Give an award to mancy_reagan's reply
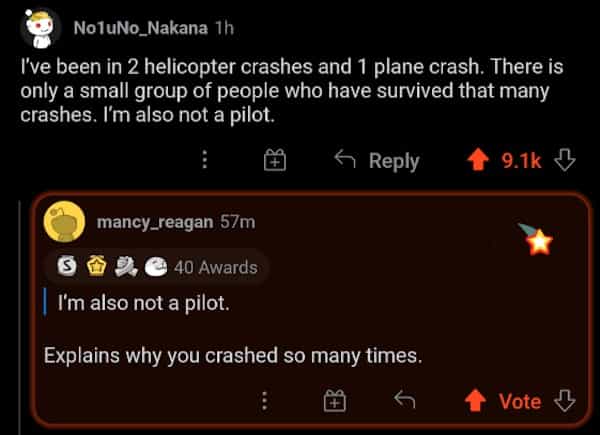 [x=335, y=401]
